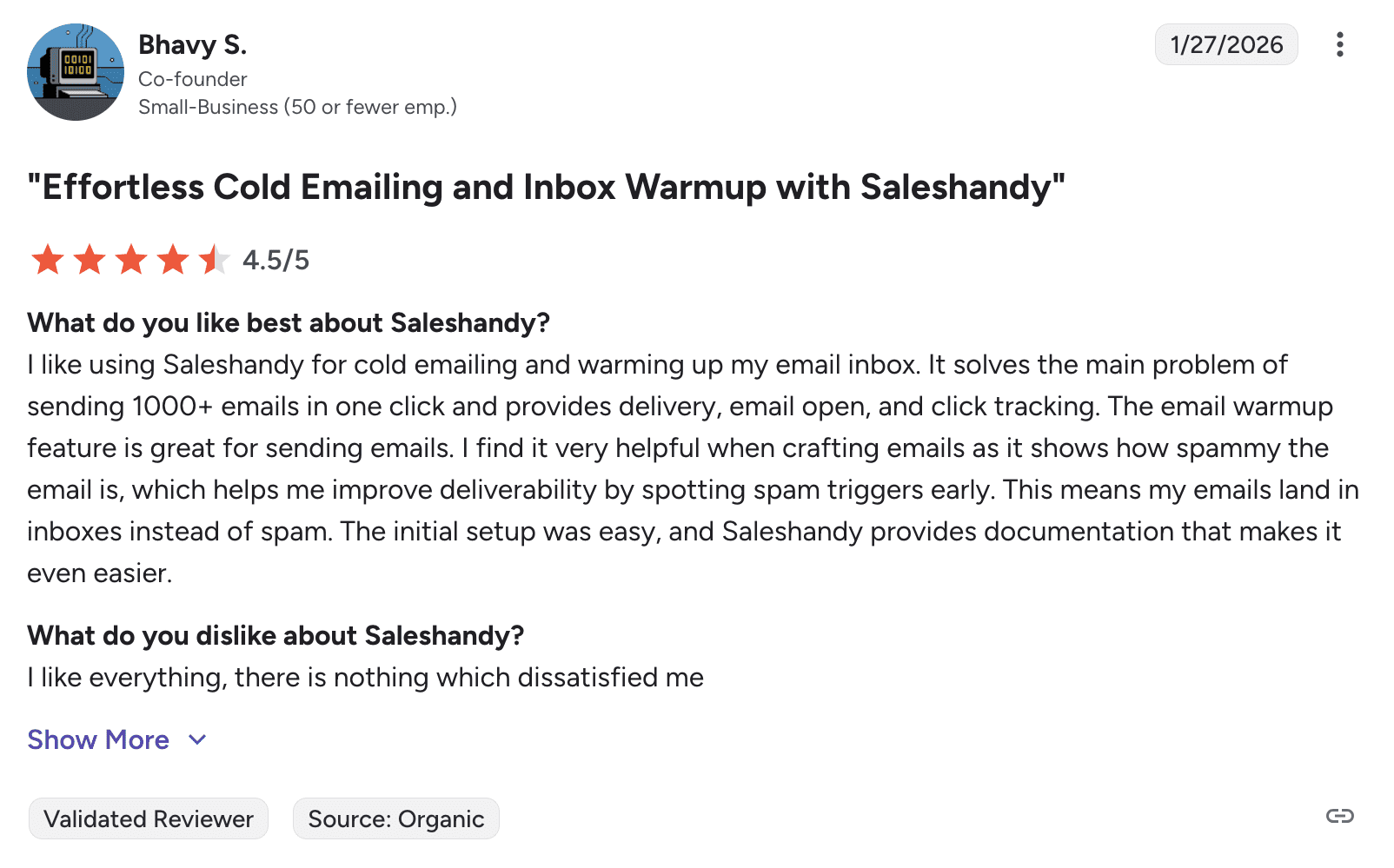Click the Source: Organic badge
Screen dimensions: 1394x868
(396, 818)
